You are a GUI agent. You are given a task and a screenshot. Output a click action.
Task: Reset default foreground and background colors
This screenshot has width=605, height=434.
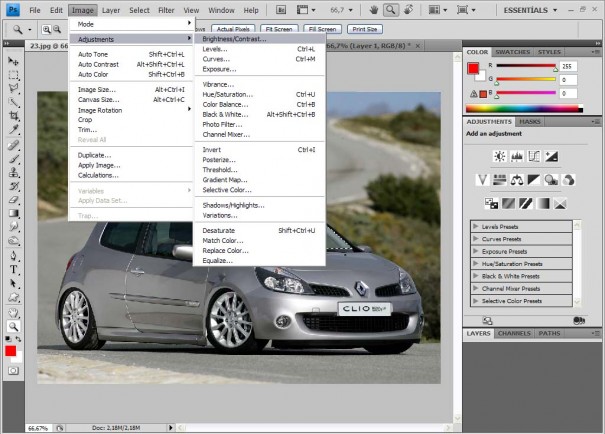tap(8, 339)
